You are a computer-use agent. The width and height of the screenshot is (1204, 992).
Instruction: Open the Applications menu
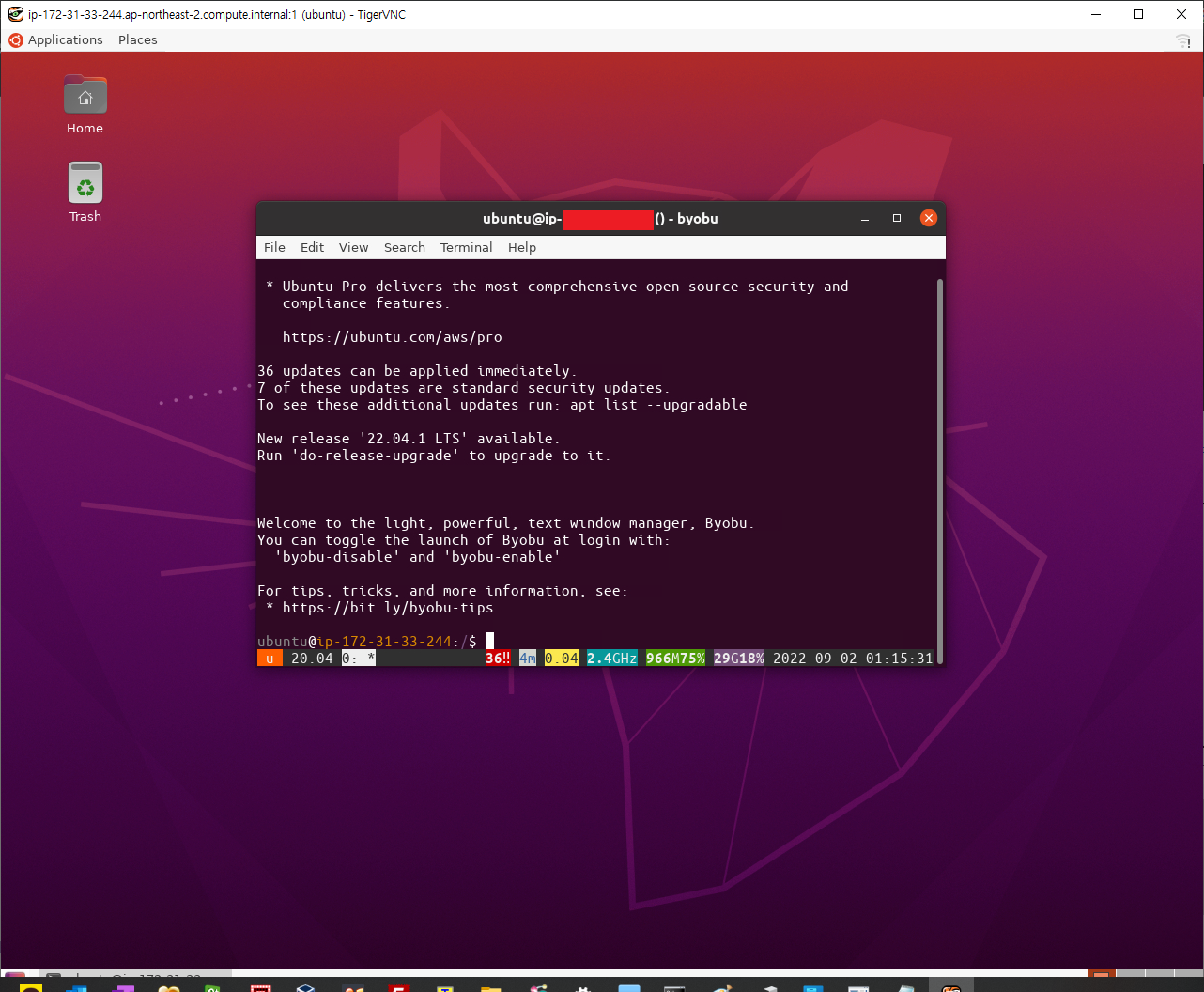pyautogui.click(x=65, y=40)
